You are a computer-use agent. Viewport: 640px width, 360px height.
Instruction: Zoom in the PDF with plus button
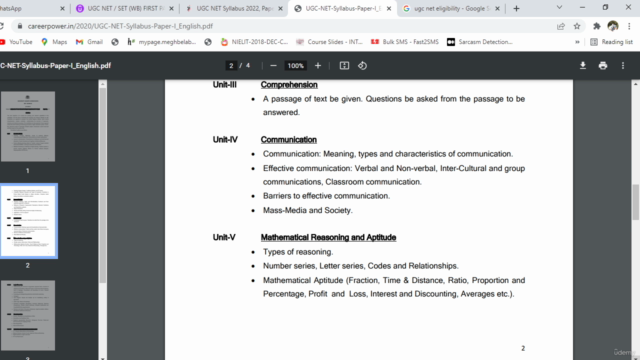(x=318, y=66)
